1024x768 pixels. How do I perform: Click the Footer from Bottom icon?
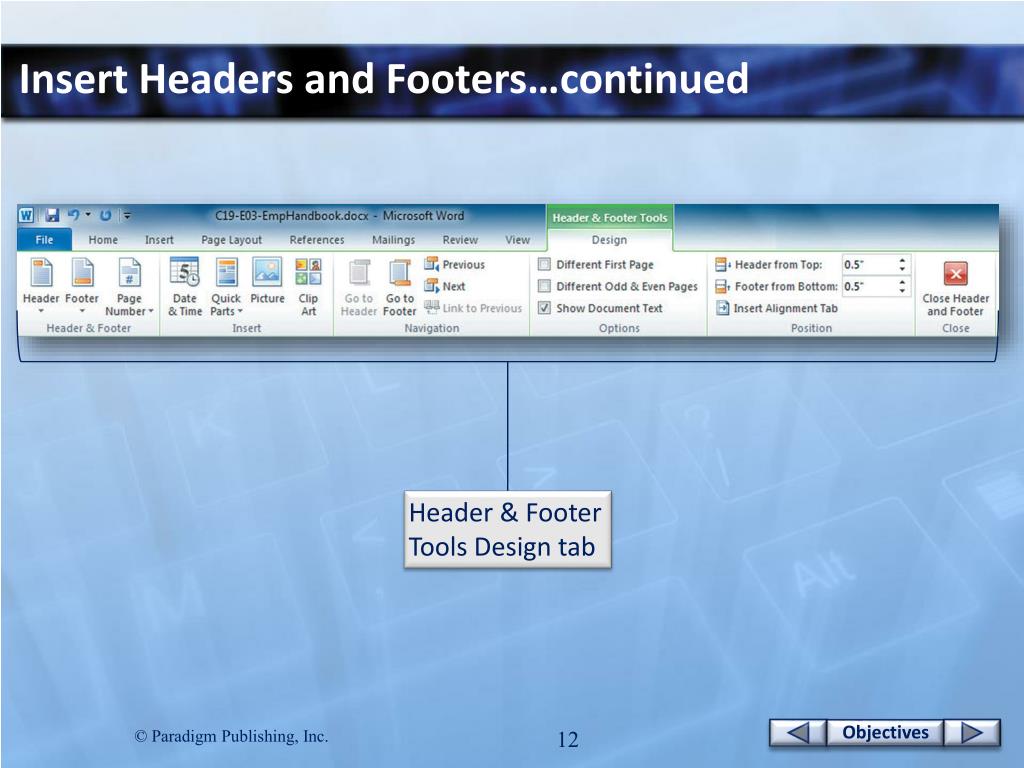(x=722, y=286)
